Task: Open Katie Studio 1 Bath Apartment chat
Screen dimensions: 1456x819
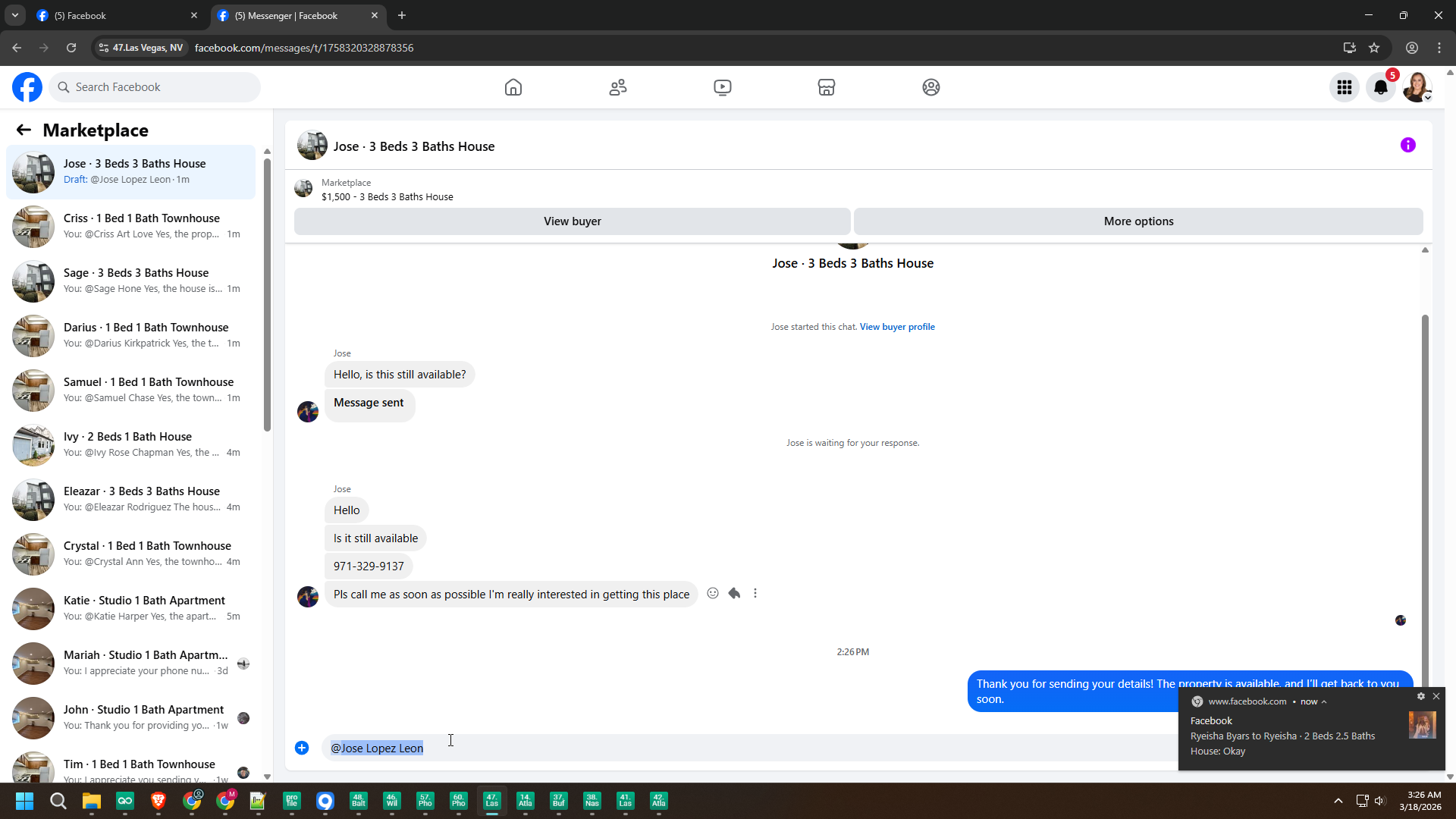Action: pyautogui.click(x=130, y=608)
